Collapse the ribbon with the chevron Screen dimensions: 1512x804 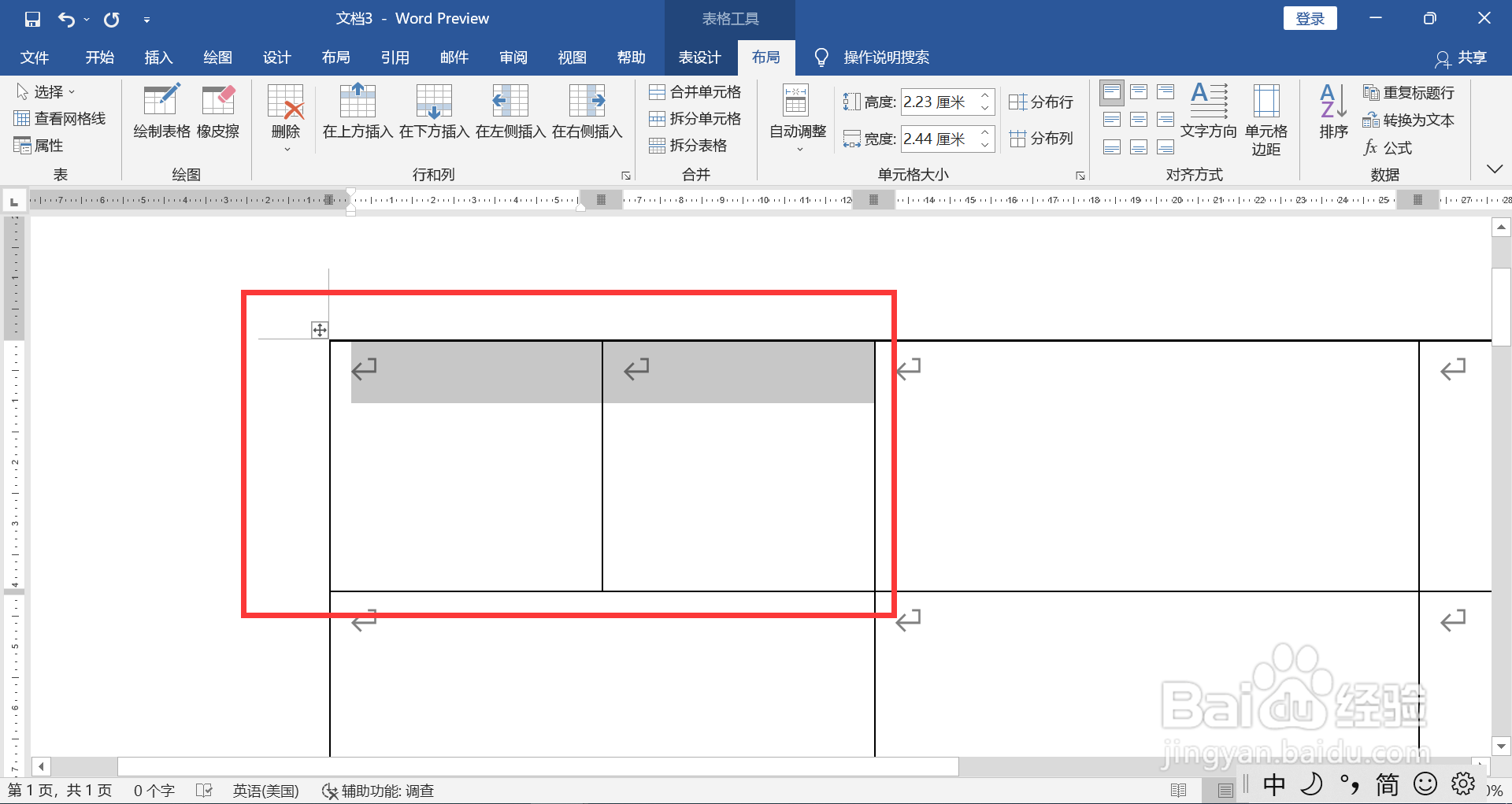(x=1495, y=169)
